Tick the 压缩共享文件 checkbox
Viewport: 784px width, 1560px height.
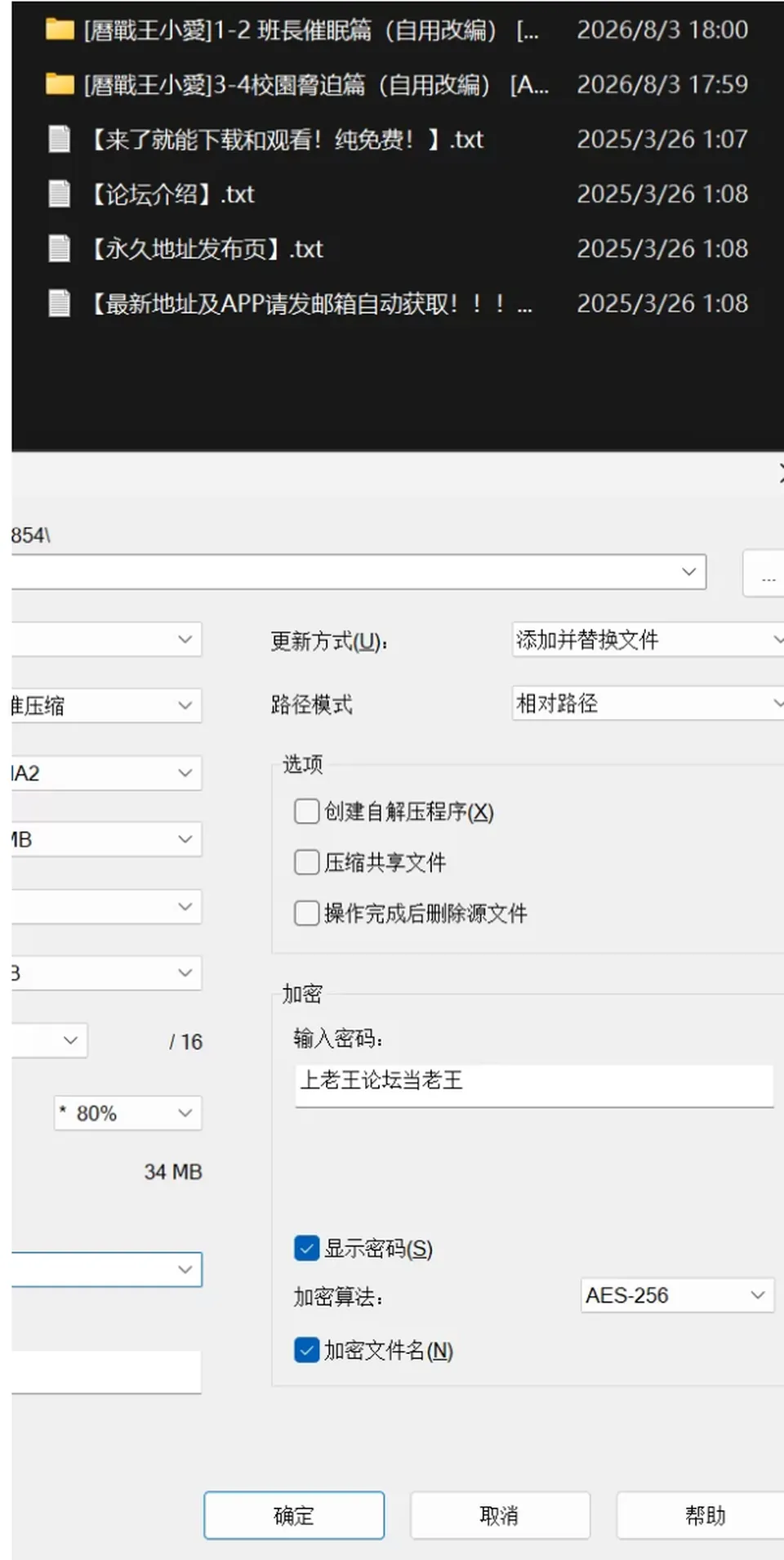click(x=306, y=862)
